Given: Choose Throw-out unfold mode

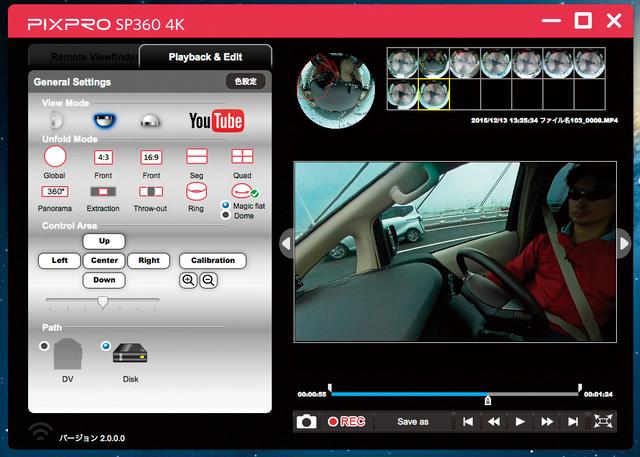Looking at the screenshot, I should click(x=151, y=191).
